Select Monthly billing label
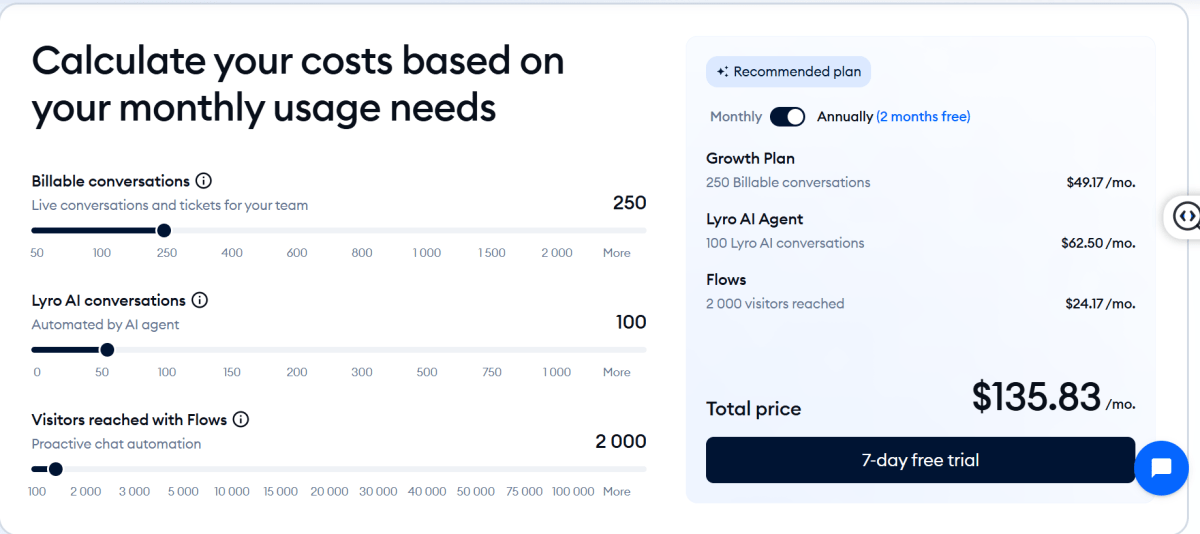 [x=736, y=117]
